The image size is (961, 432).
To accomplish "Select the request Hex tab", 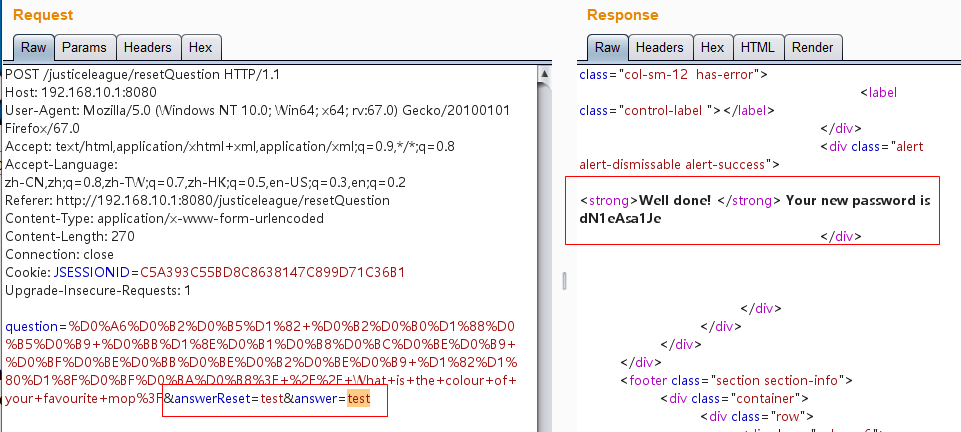I will [200, 47].
